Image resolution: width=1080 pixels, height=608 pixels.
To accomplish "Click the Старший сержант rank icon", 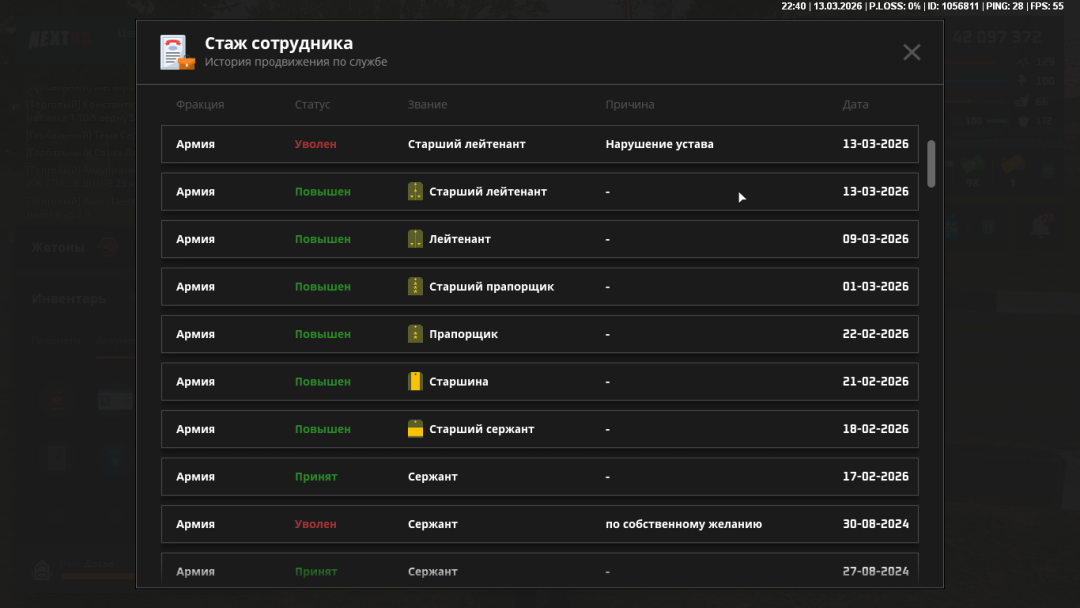I will point(416,429).
